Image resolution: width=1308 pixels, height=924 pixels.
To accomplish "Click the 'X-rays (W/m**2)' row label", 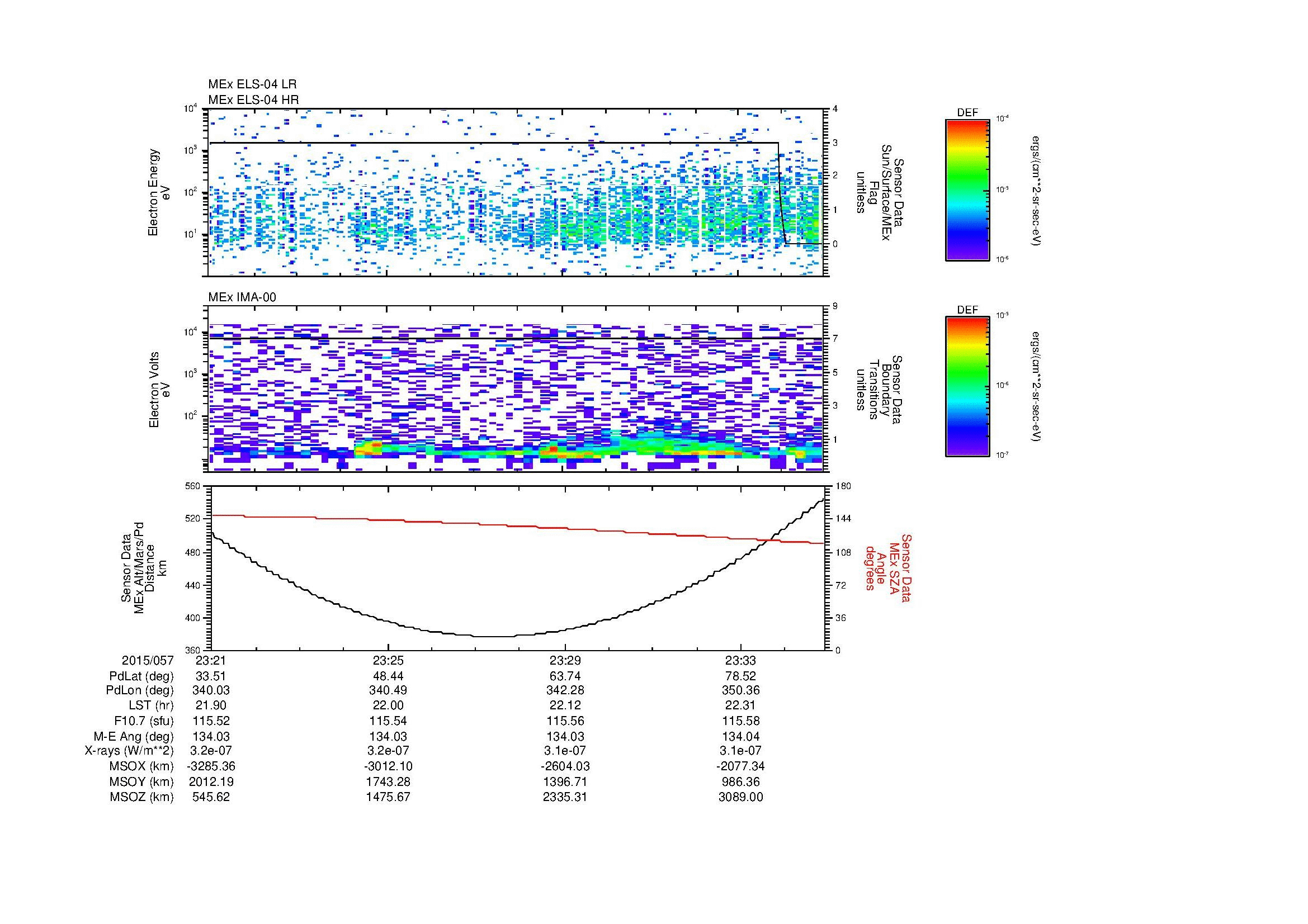I will coord(129,751).
